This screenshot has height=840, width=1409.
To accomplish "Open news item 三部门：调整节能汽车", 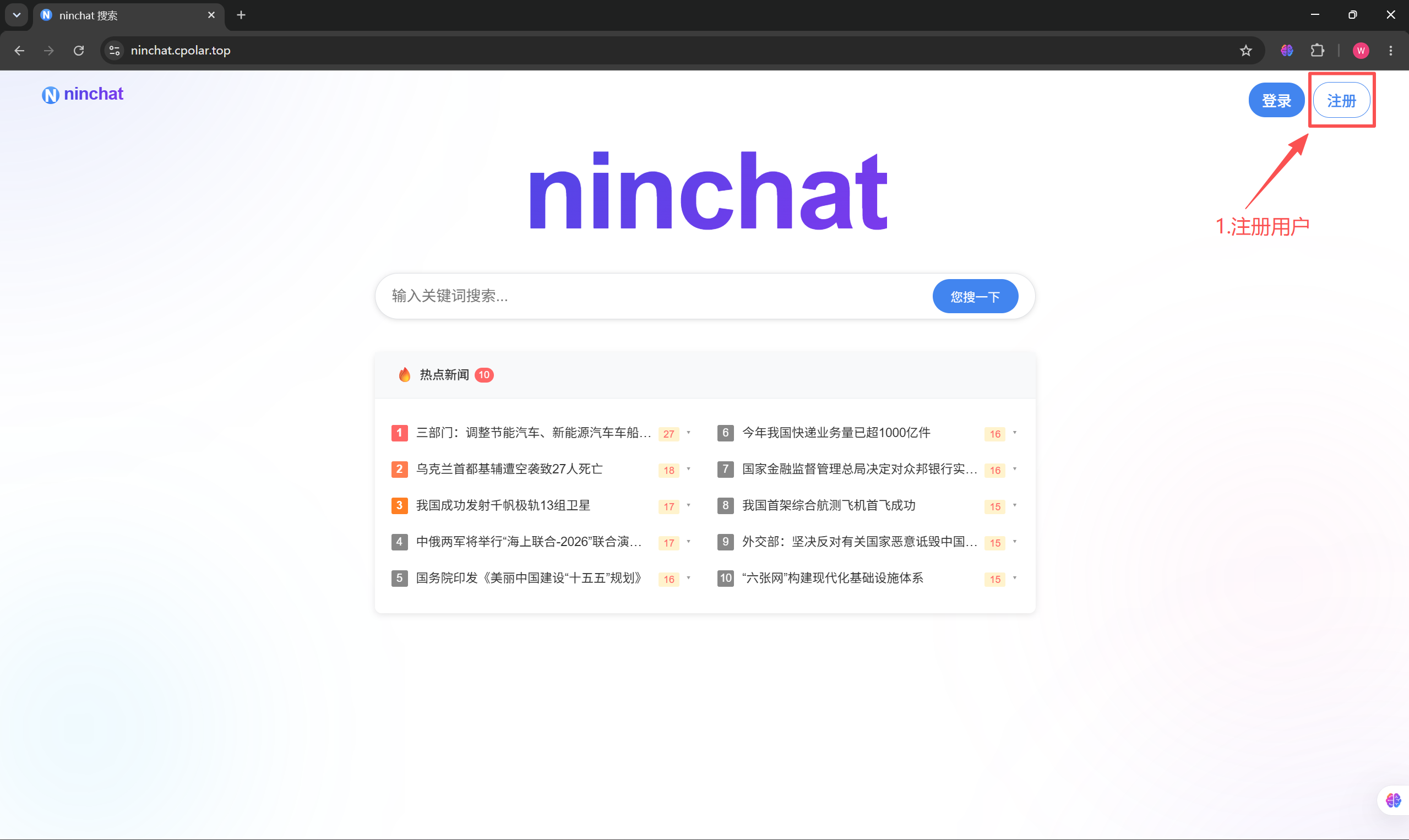I will (x=533, y=433).
